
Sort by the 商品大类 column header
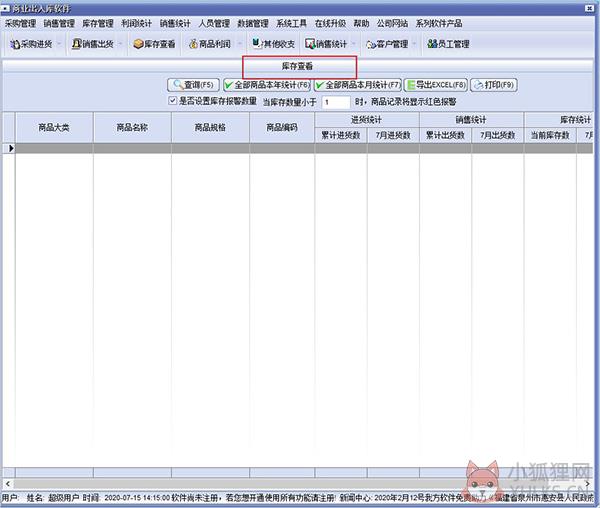[54, 128]
